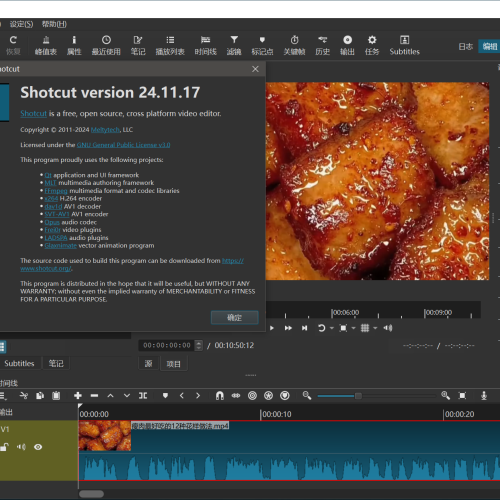Screen dimensions: 500x500
Task: Open the Settings (设定) menu
Action: tap(21, 24)
